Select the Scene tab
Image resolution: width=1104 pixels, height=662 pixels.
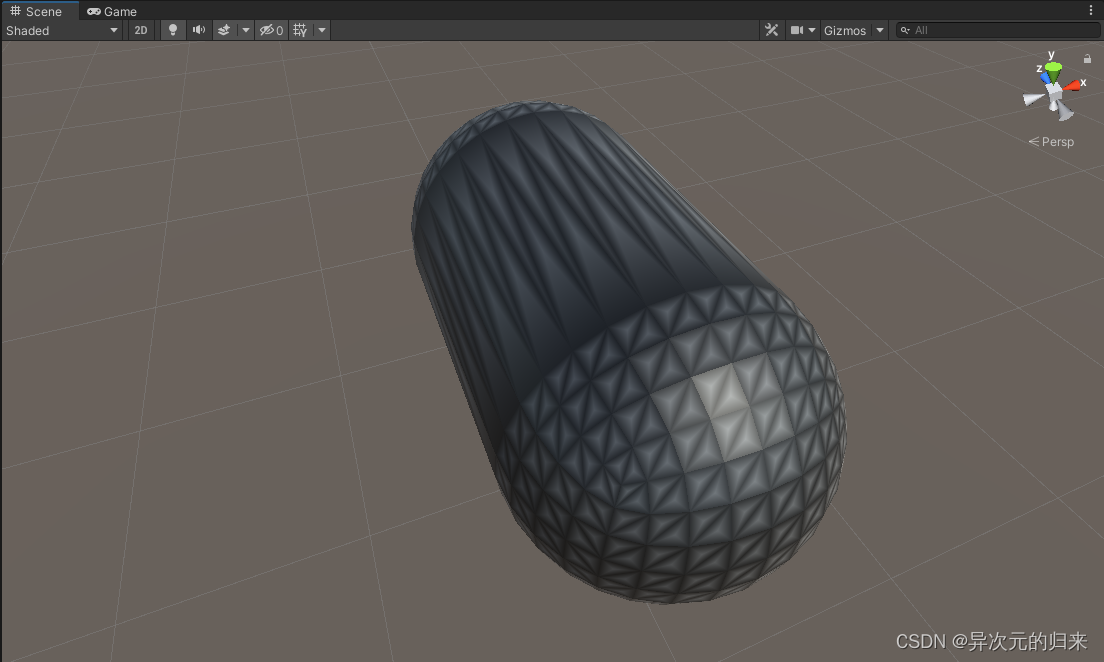(37, 11)
